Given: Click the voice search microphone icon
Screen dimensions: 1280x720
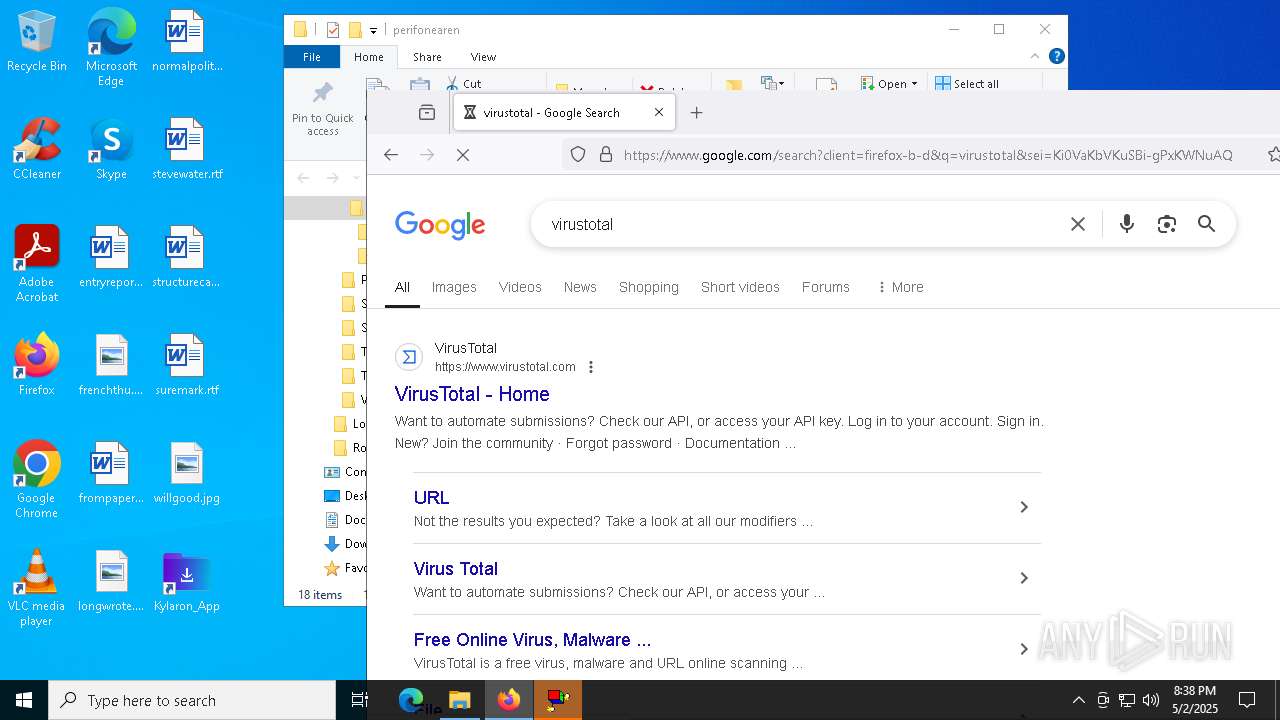Looking at the screenshot, I should pyautogui.click(x=1127, y=224).
